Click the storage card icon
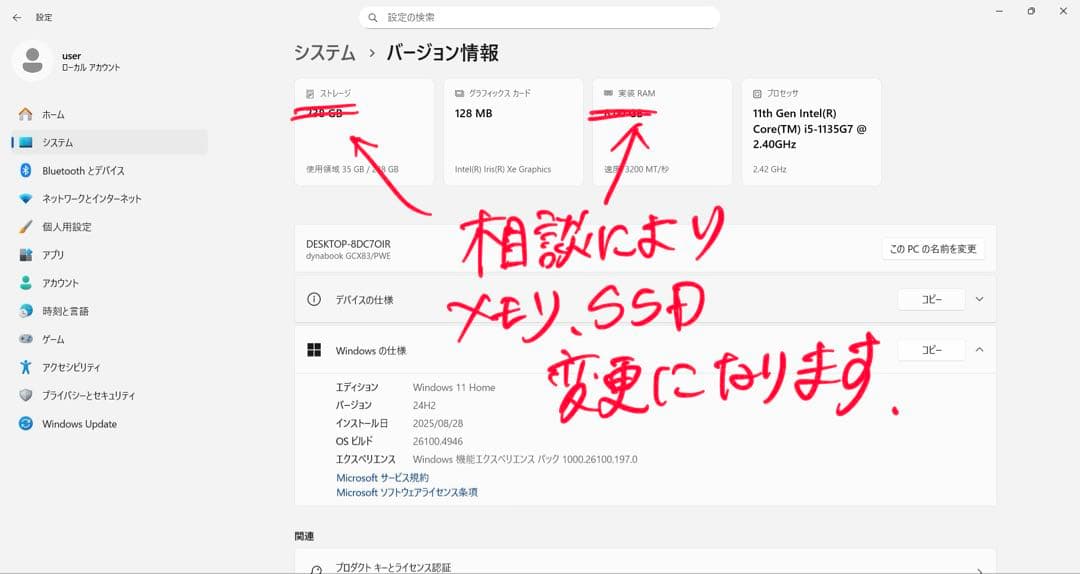Image resolution: width=1080 pixels, height=574 pixels. tap(310, 94)
